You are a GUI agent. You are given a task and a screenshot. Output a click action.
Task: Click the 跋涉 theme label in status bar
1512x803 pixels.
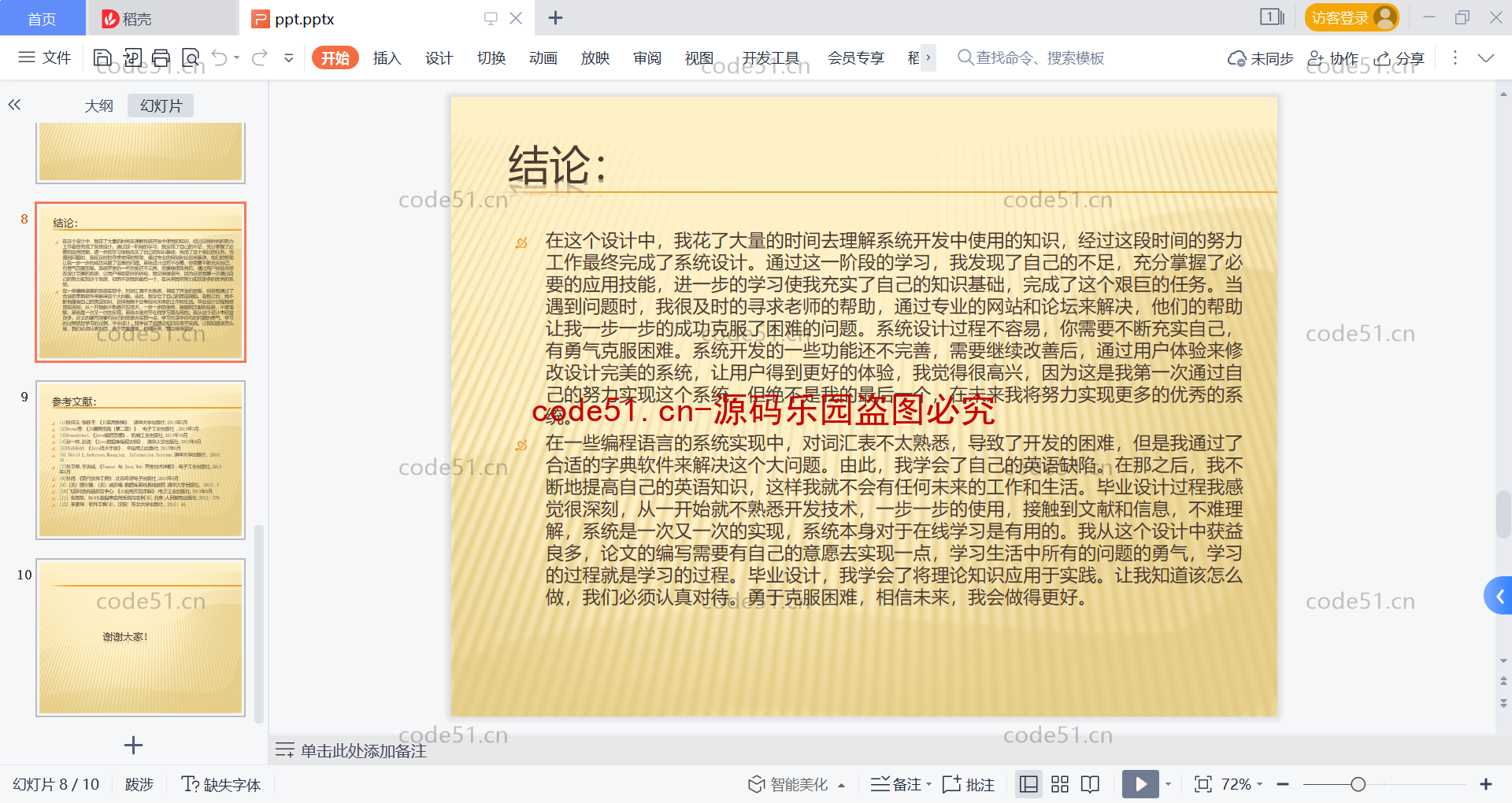click(x=139, y=784)
